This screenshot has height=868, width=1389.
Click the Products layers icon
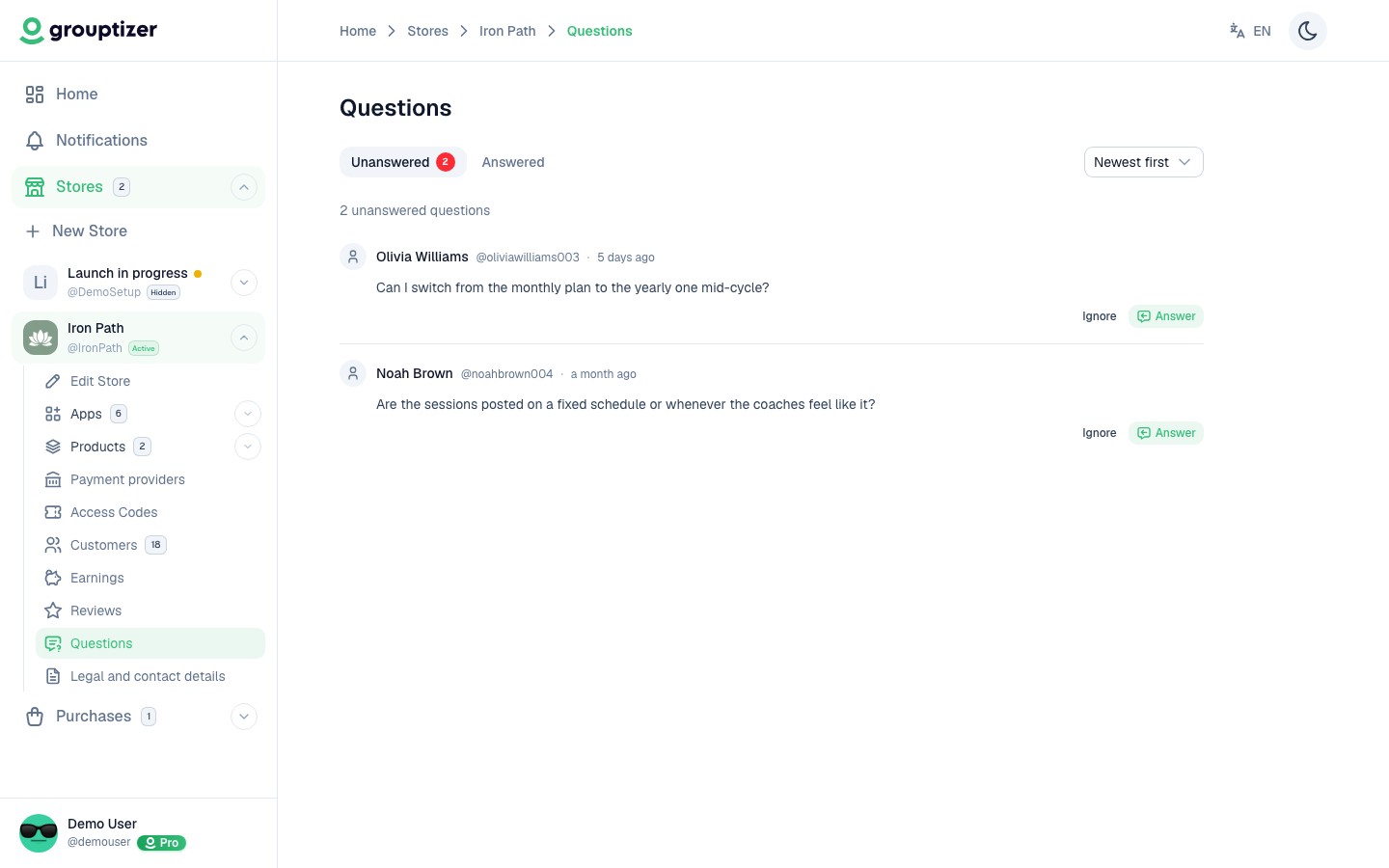53,447
